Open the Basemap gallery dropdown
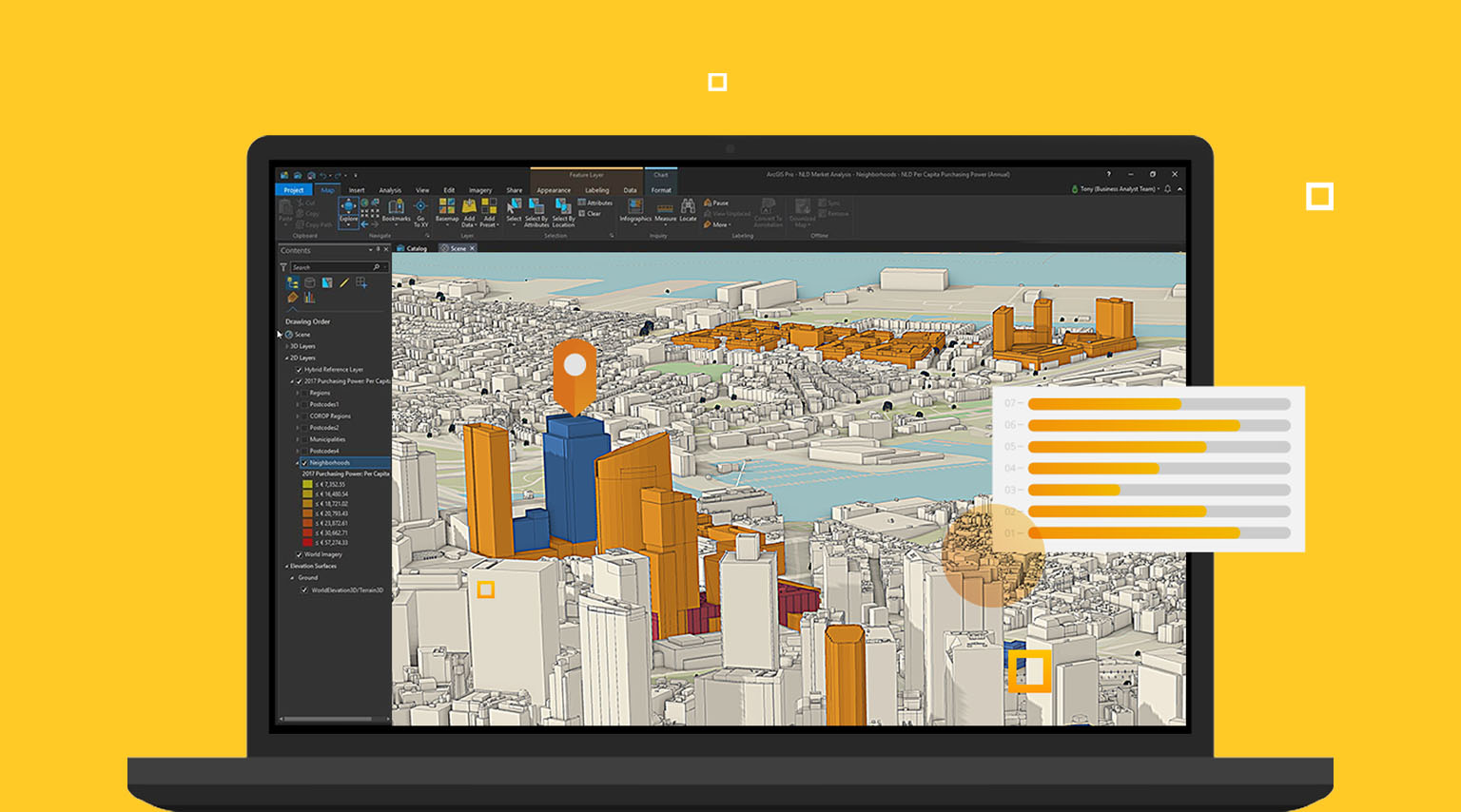The width and height of the screenshot is (1461, 812). (445, 217)
